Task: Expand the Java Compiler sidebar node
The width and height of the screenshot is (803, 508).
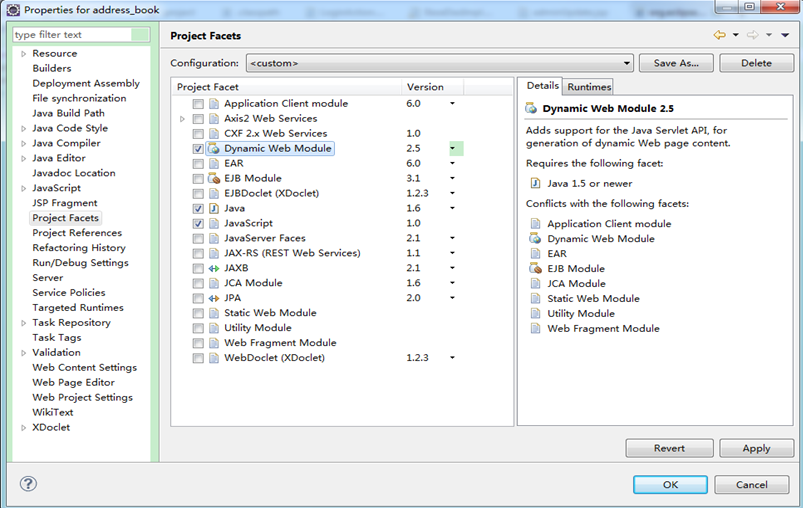Action: tap(23, 143)
